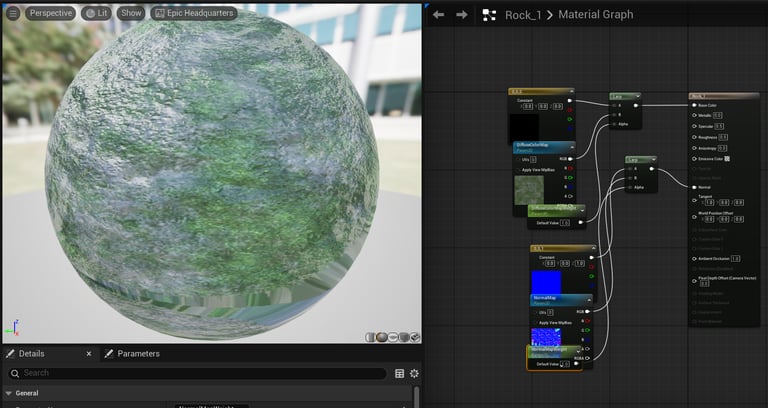Click the DiffuseColorMap RGB output pin
Viewport: 768px width, 408px height.
click(571, 159)
